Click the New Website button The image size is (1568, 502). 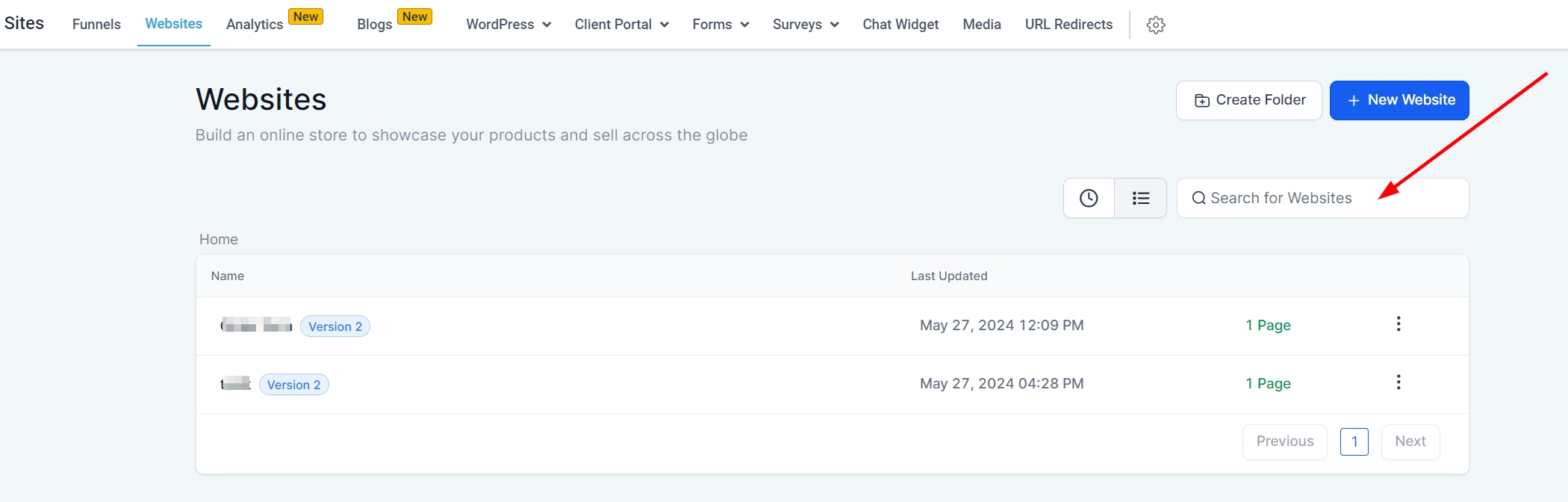(x=1399, y=100)
